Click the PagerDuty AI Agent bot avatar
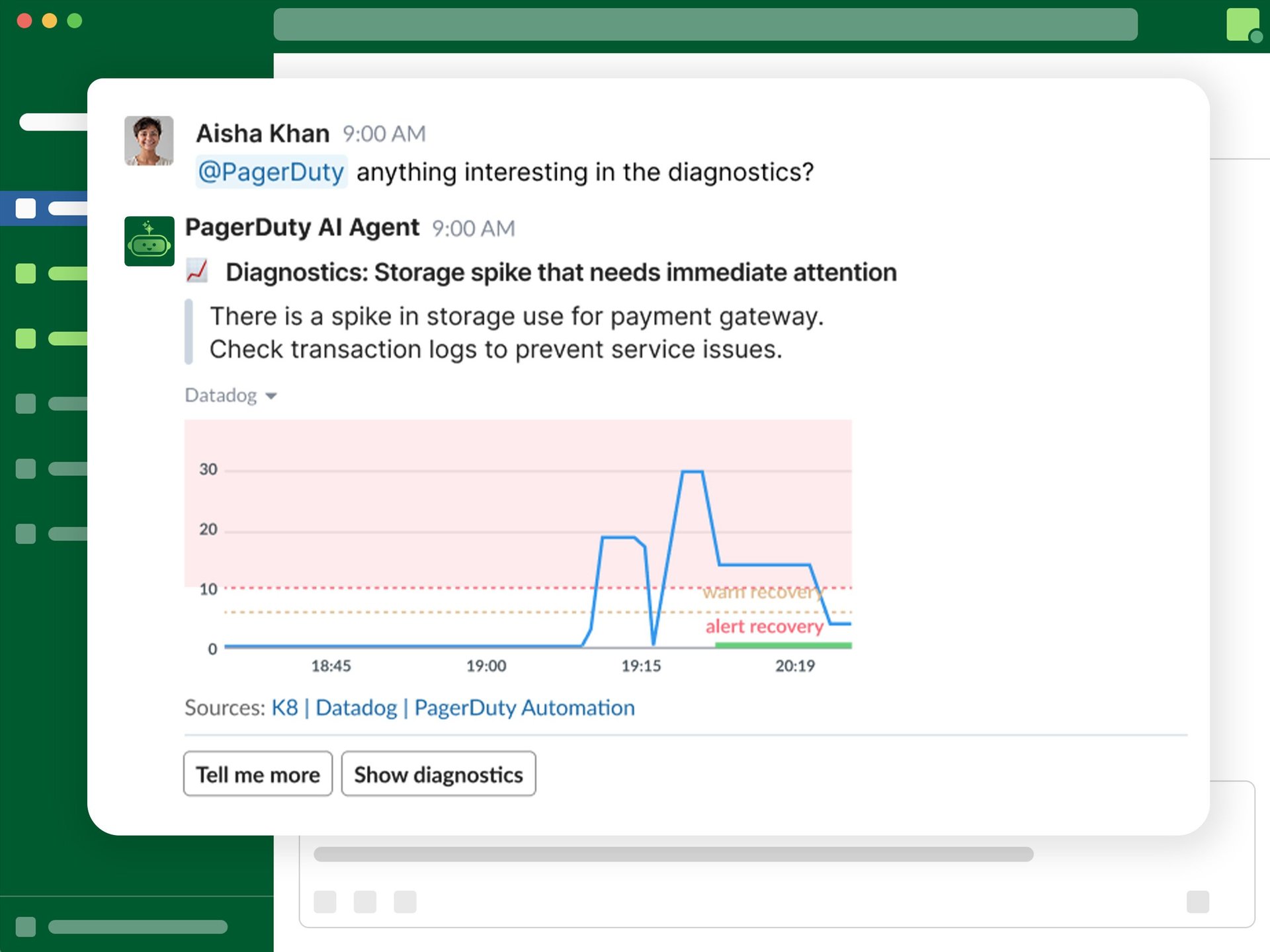1270x952 pixels. tap(149, 241)
